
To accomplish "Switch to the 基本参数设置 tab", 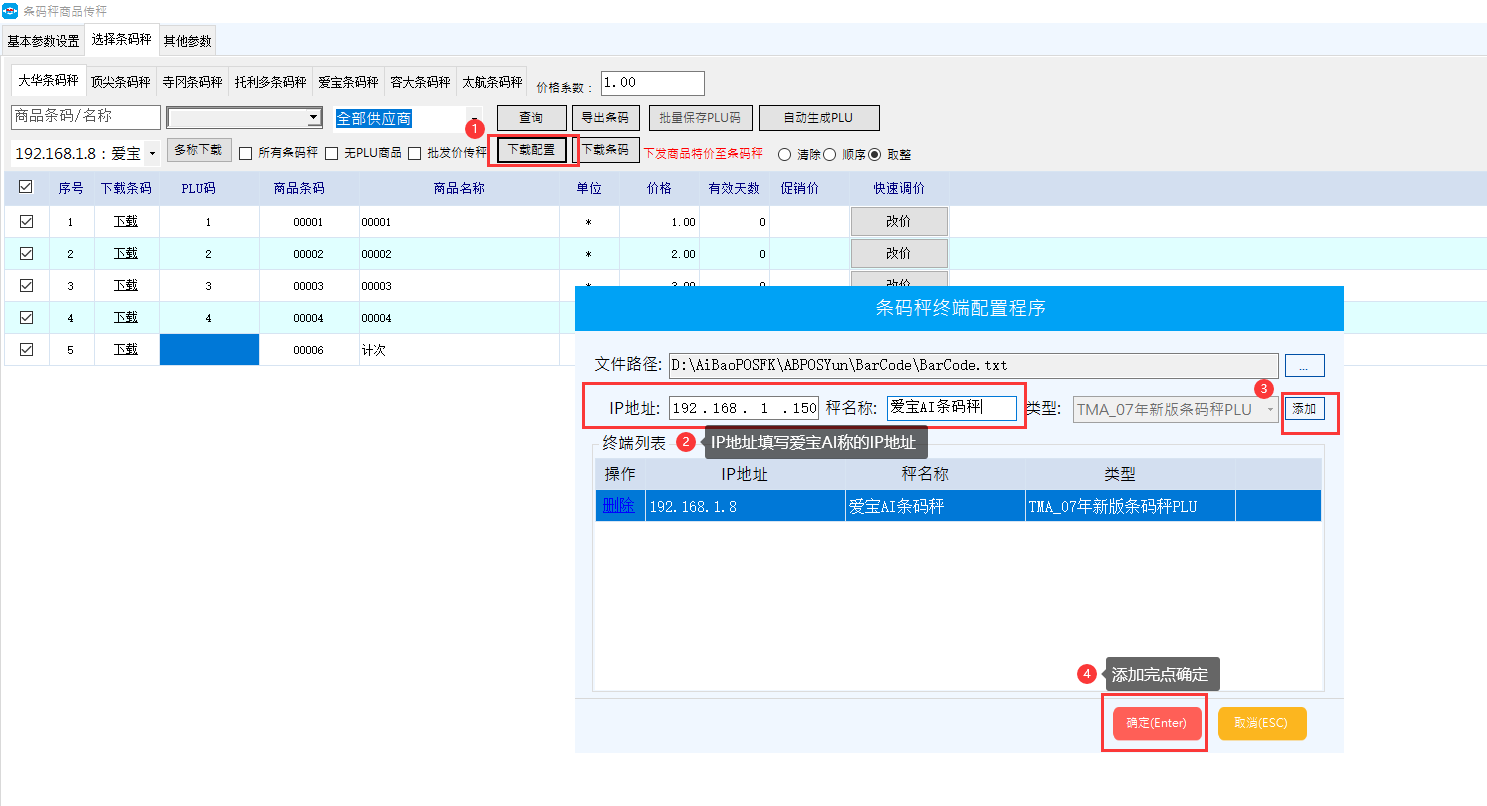I will pyautogui.click(x=43, y=42).
